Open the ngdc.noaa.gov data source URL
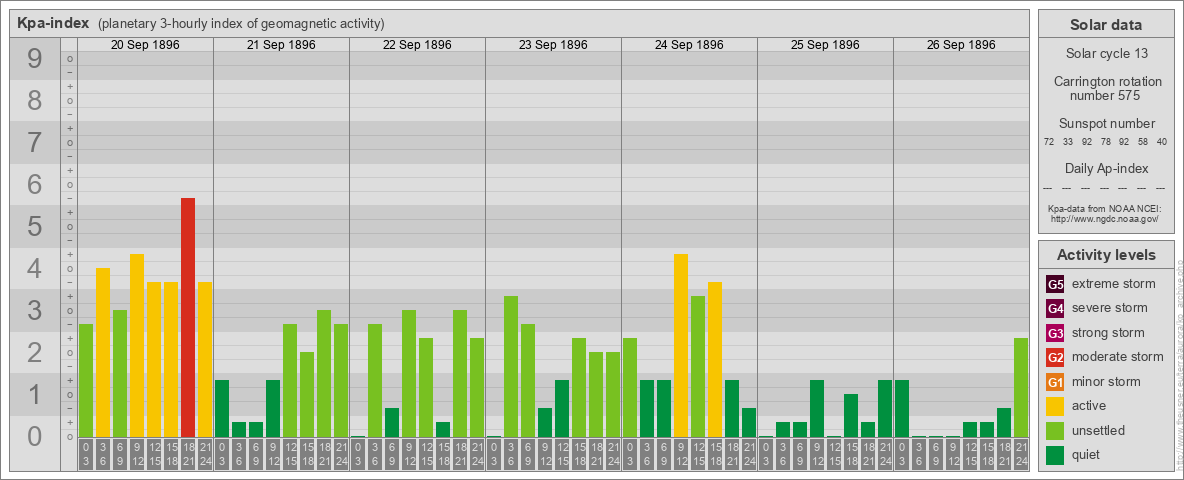The width and height of the screenshot is (1184, 480). point(1106,219)
